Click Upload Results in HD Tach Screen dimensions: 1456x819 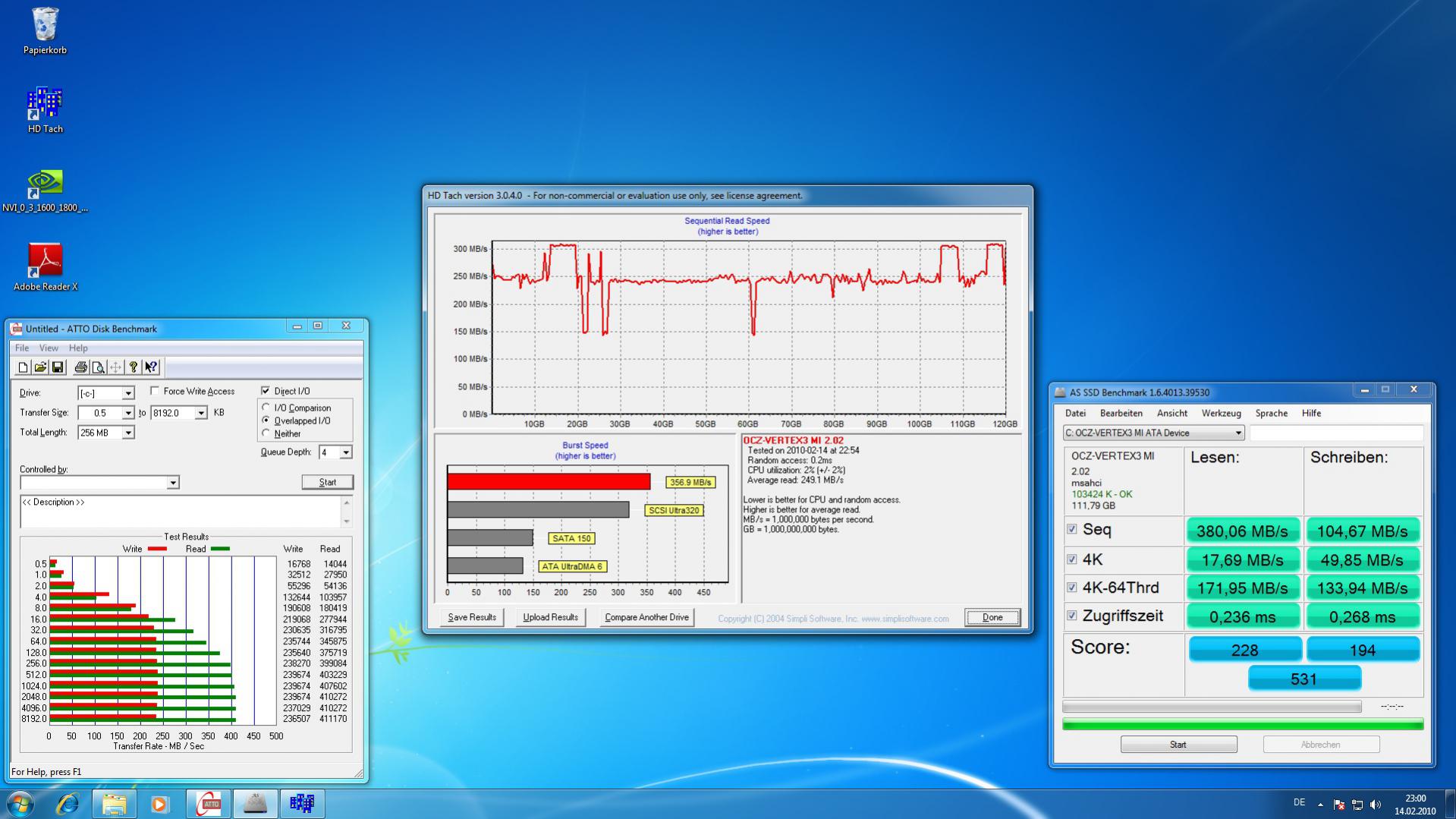tap(550, 617)
